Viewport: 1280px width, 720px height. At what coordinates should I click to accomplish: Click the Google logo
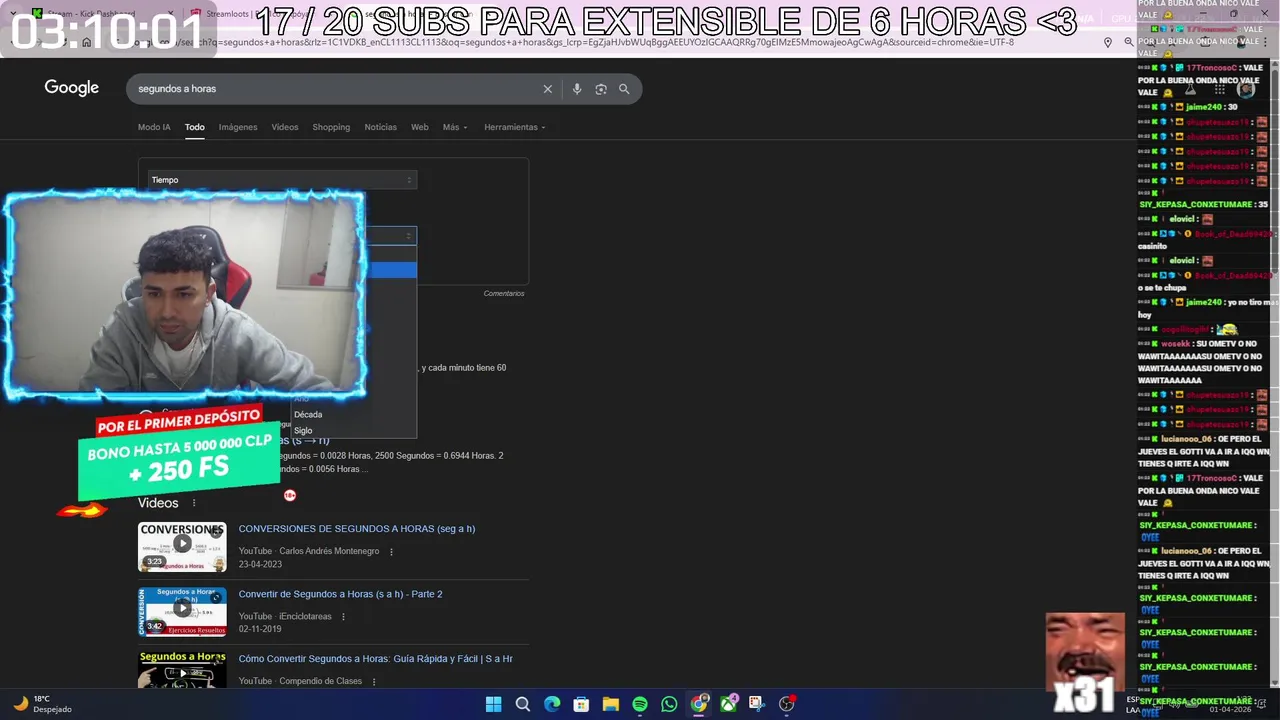pyautogui.click(x=71, y=88)
